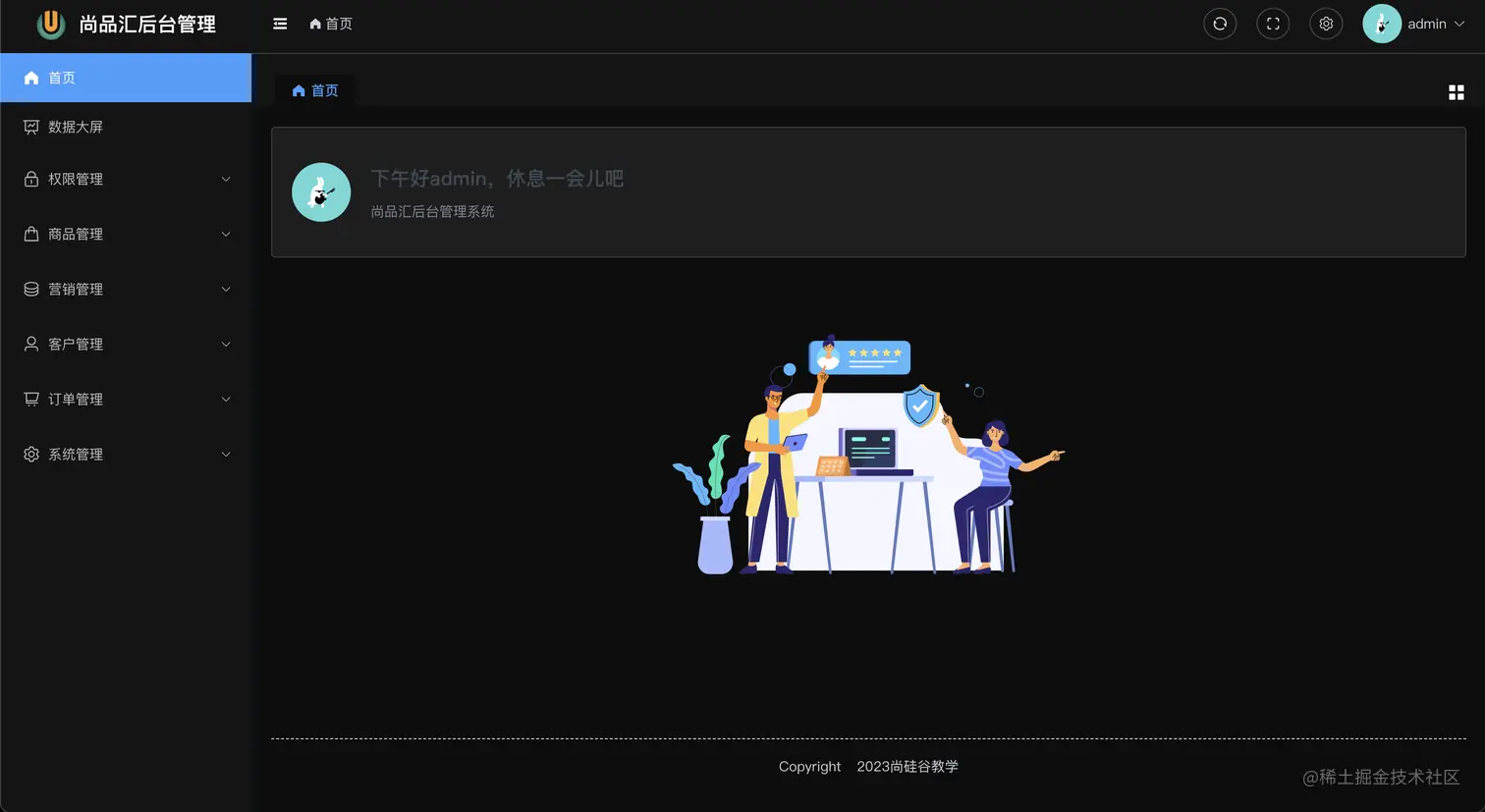The height and width of the screenshot is (812, 1485).
Task: Click the 下午好admin greeting text
Action: pos(497,179)
